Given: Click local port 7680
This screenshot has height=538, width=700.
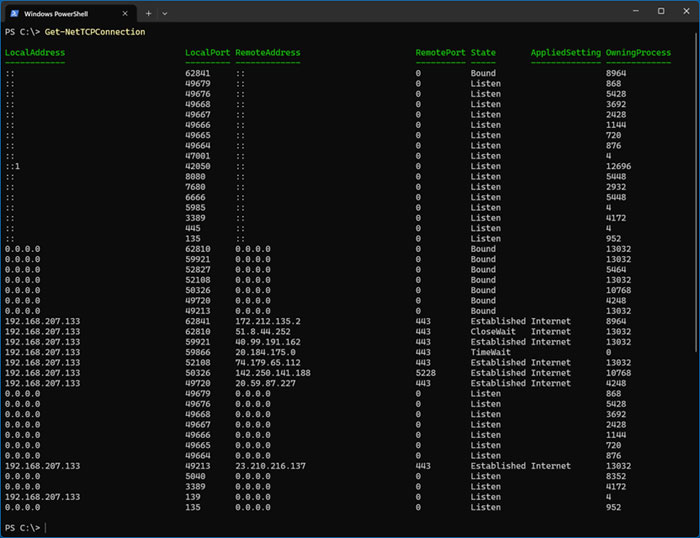Looking at the screenshot, I should (195, 187).
